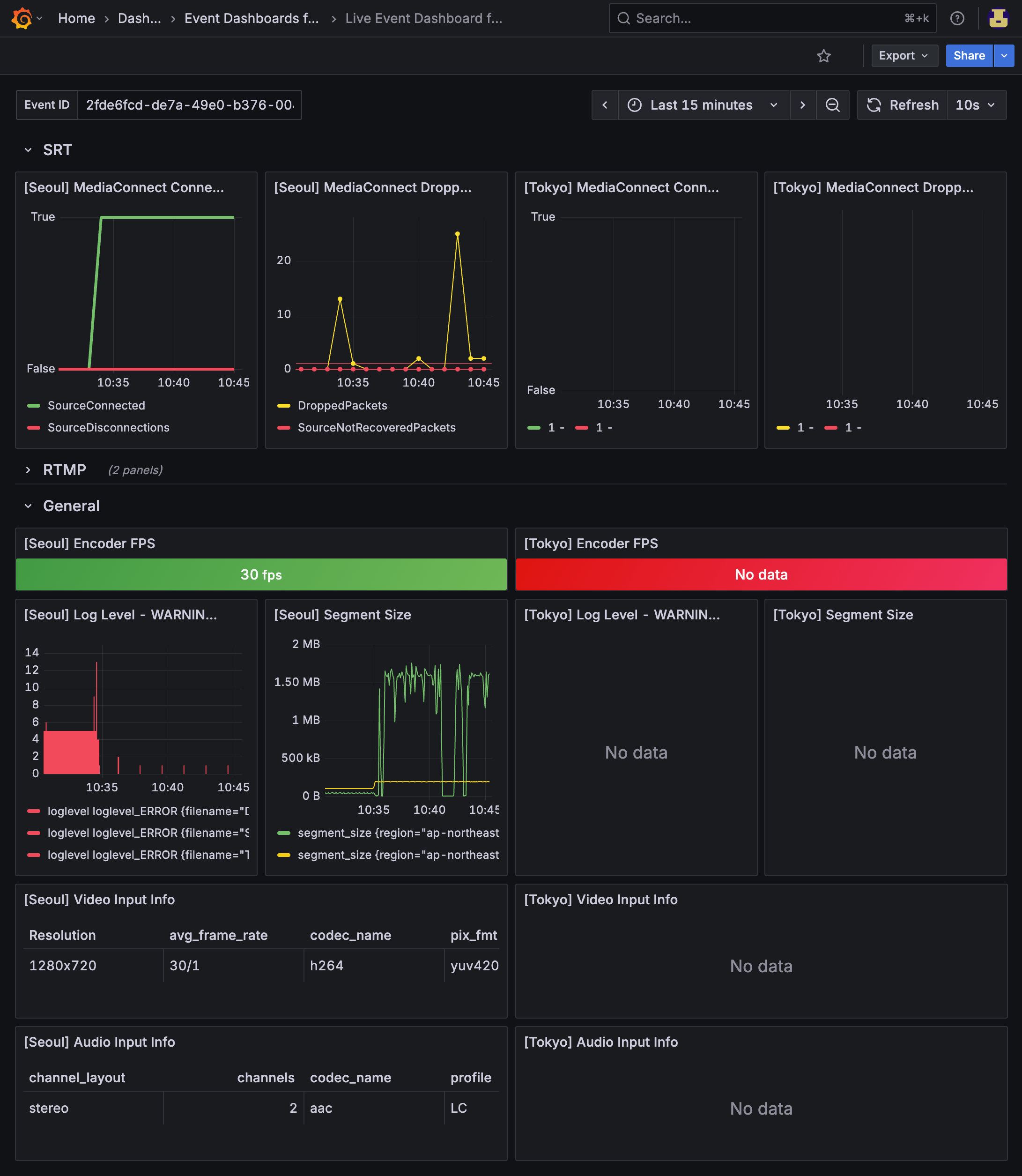
Task: Shift time range forward arrow
Action: click(802, 105)
